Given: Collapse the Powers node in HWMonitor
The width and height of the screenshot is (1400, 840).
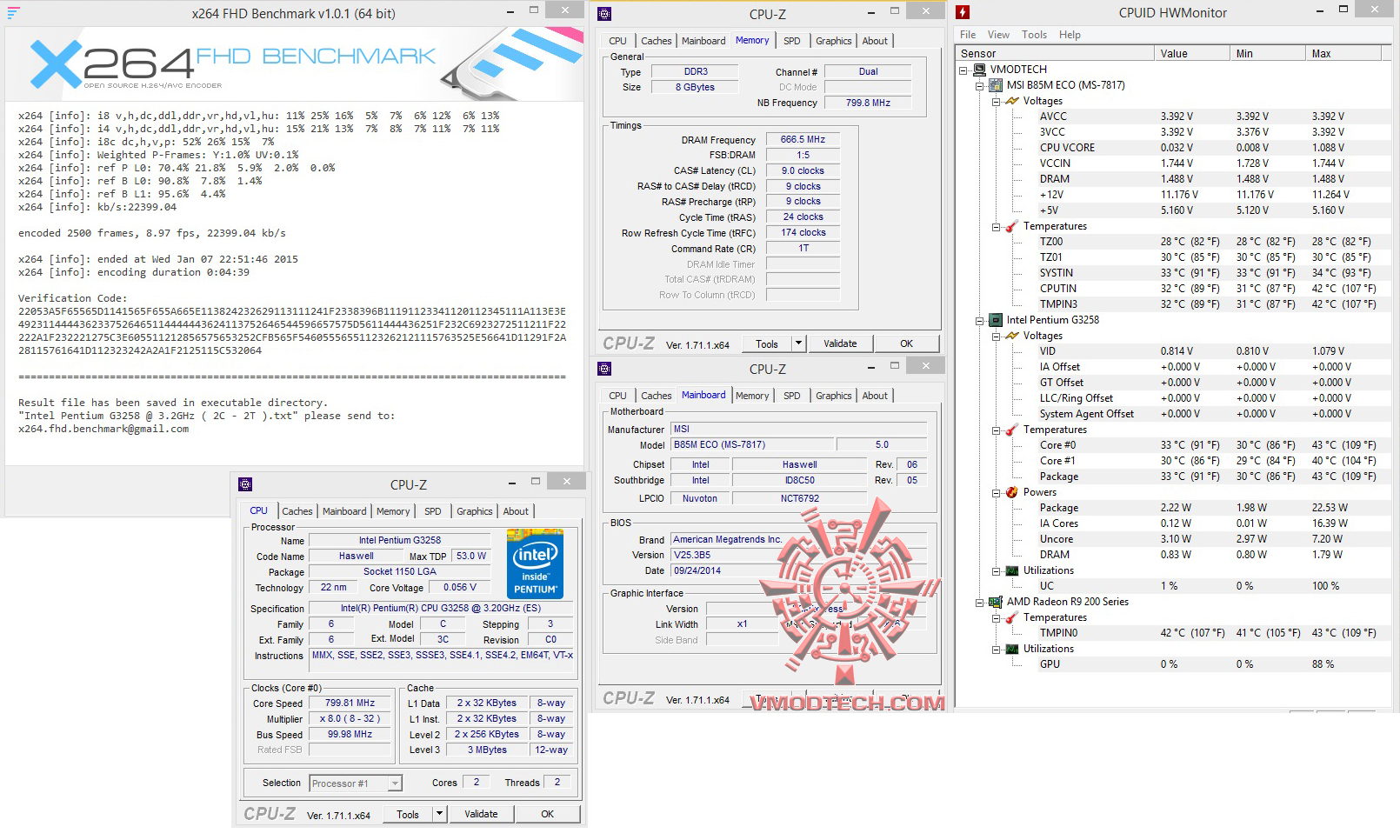Looking at the screenshot, I should tap(996, 492).
